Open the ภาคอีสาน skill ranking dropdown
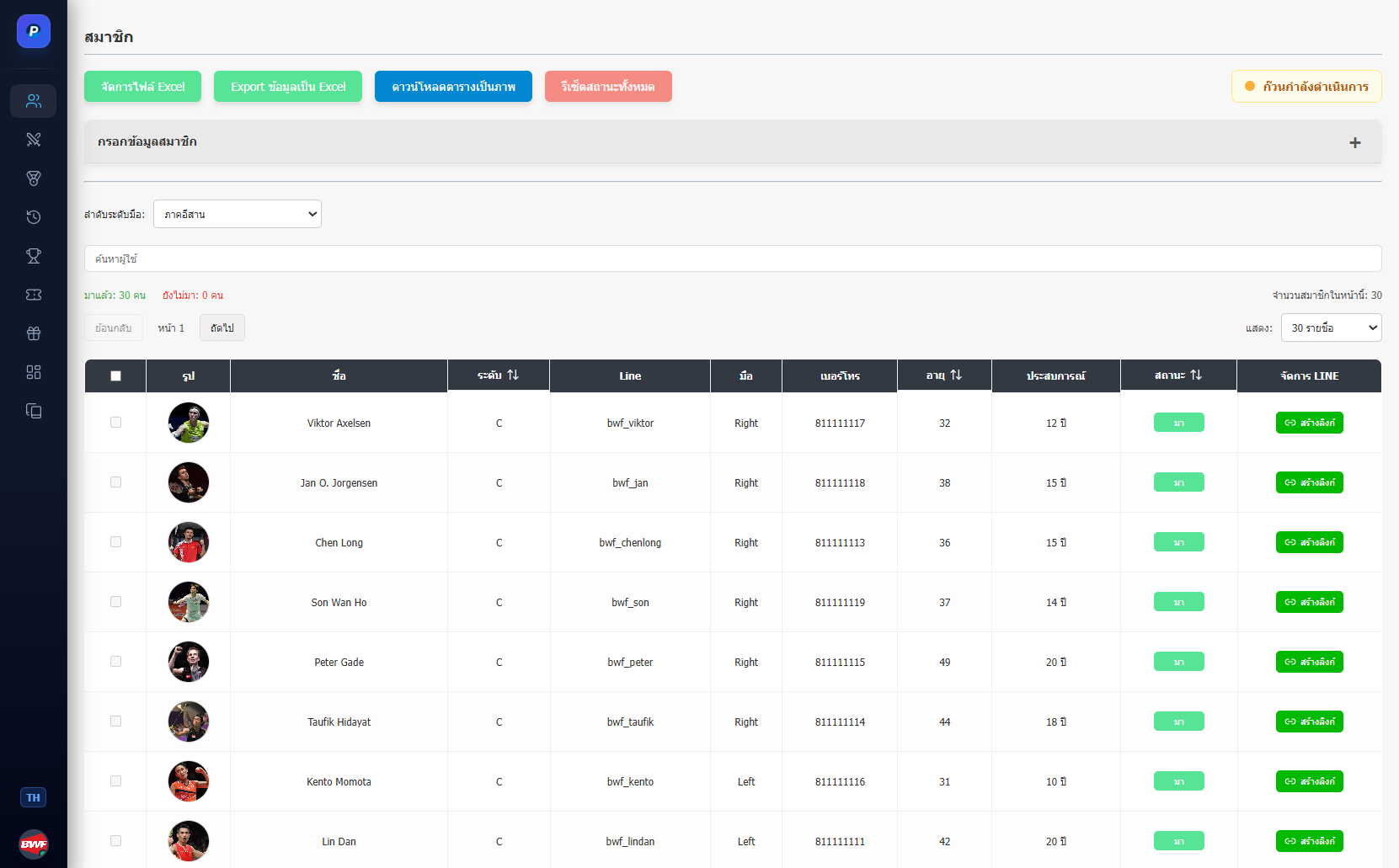The image size is (1399, 868). (238, 214)
